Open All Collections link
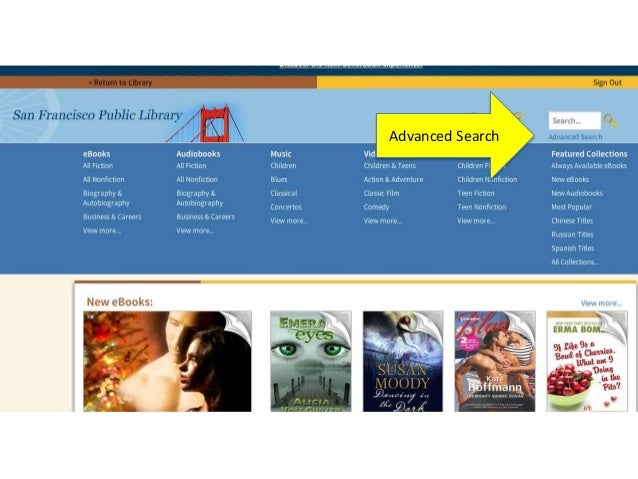638x479 pixels. (575, 262)
